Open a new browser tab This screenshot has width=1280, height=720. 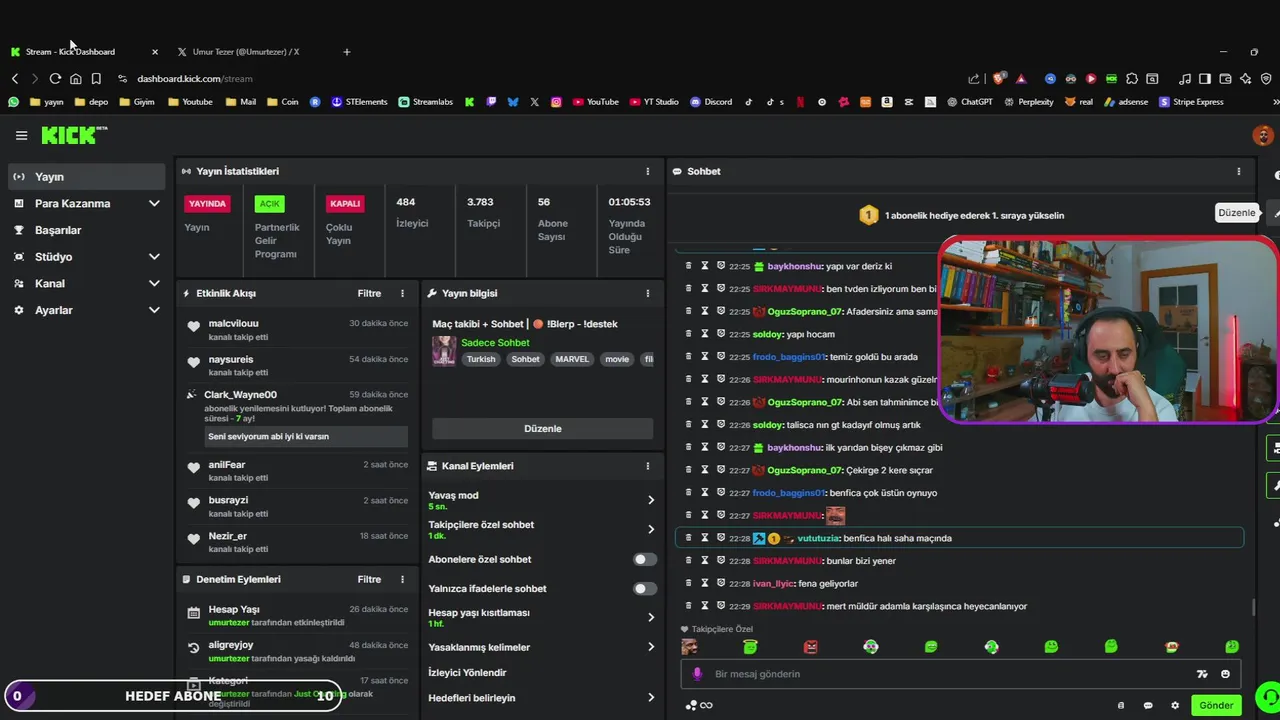pyautogui.click(x=347, y=52)
